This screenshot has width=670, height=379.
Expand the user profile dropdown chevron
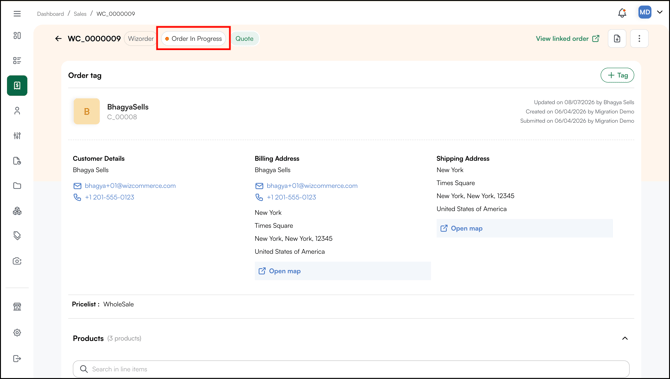pyautogui.click(x=660, y=12)
